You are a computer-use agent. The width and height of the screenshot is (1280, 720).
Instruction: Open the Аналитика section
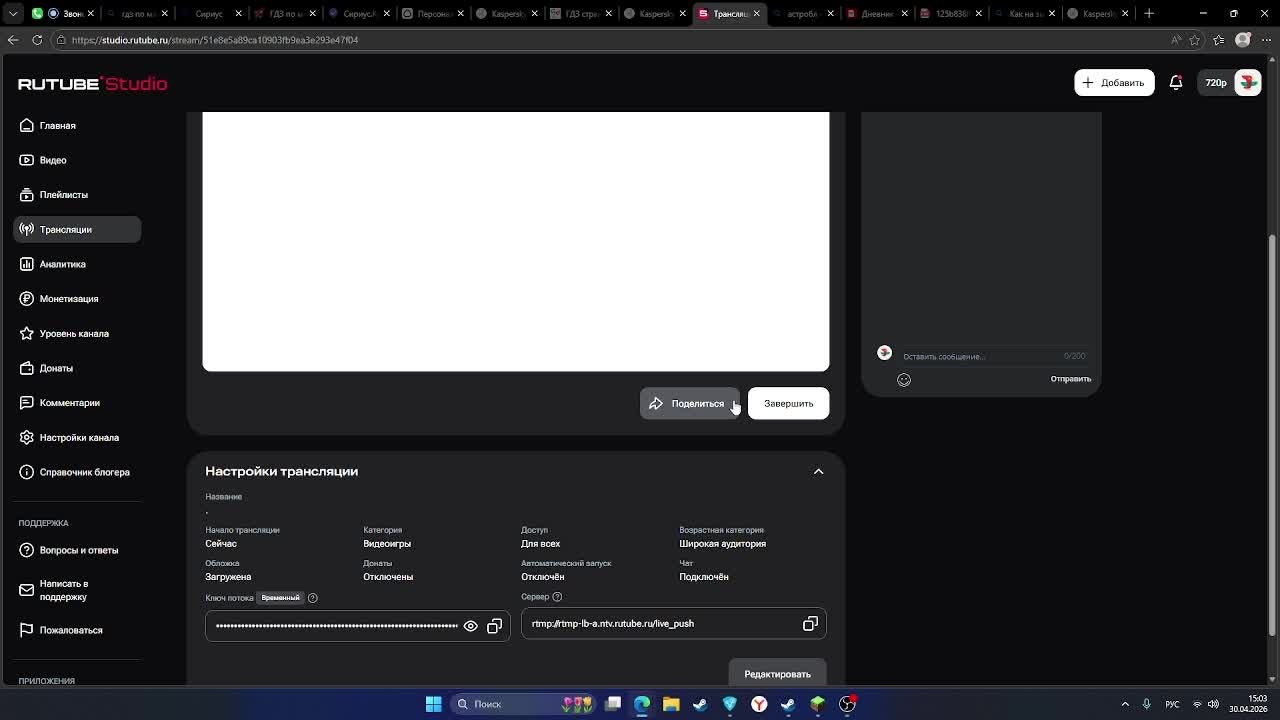click(77, 264)
